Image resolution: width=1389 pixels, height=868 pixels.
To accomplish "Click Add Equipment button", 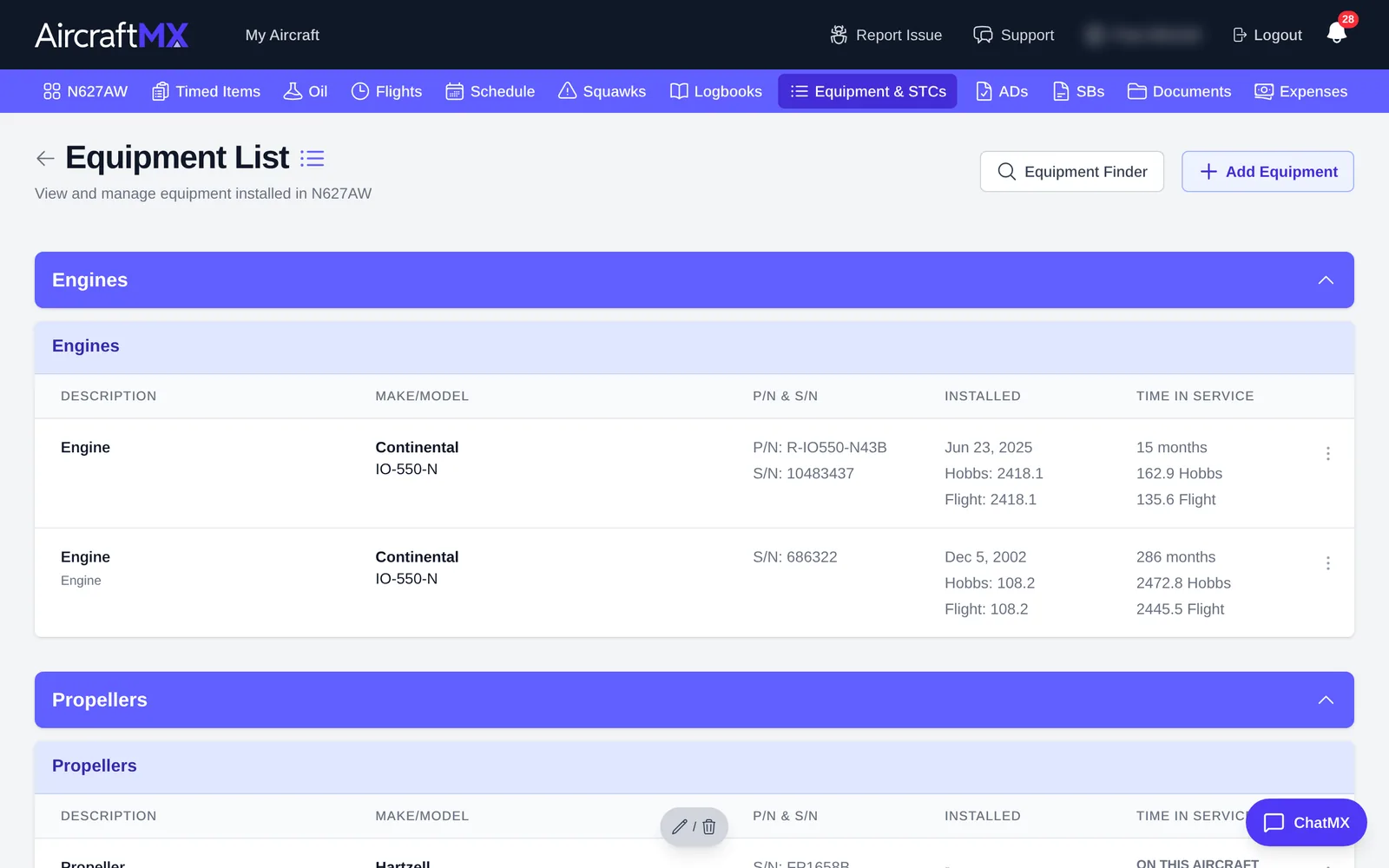I will coord(1267,172).
